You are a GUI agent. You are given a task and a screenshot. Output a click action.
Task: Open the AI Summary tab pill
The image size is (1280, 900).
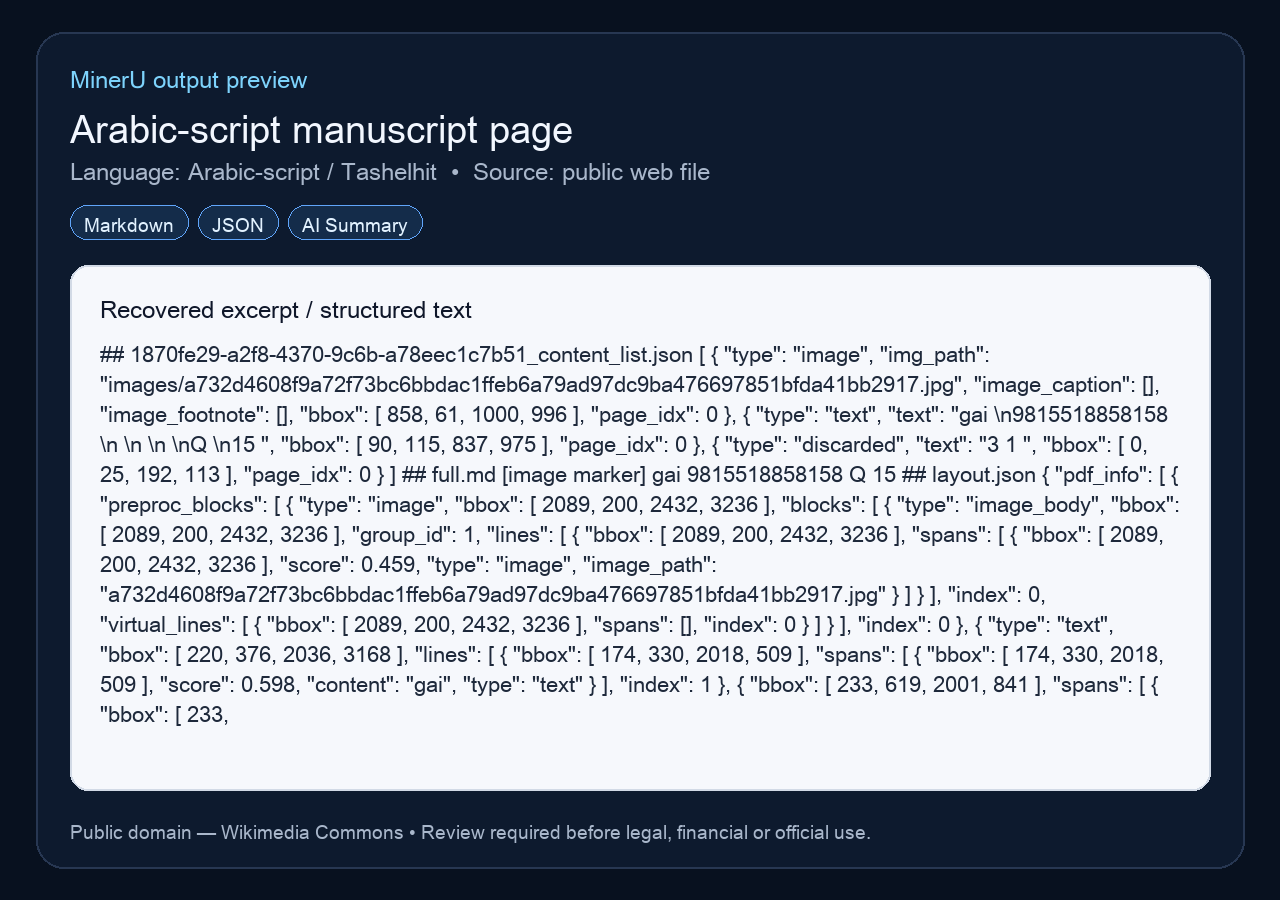click(x=355, y=223)
